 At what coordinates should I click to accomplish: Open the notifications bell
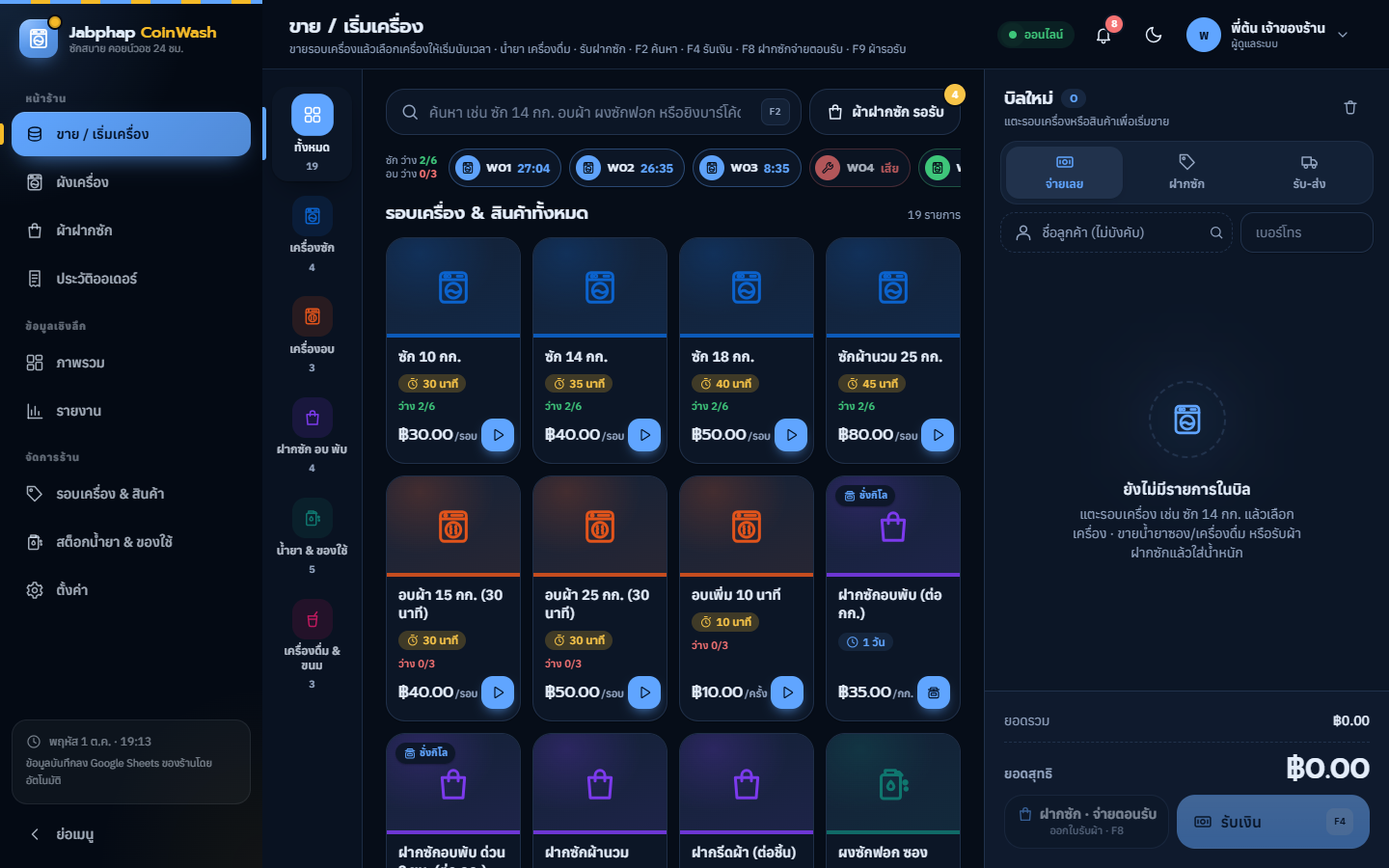(1103, 35)
